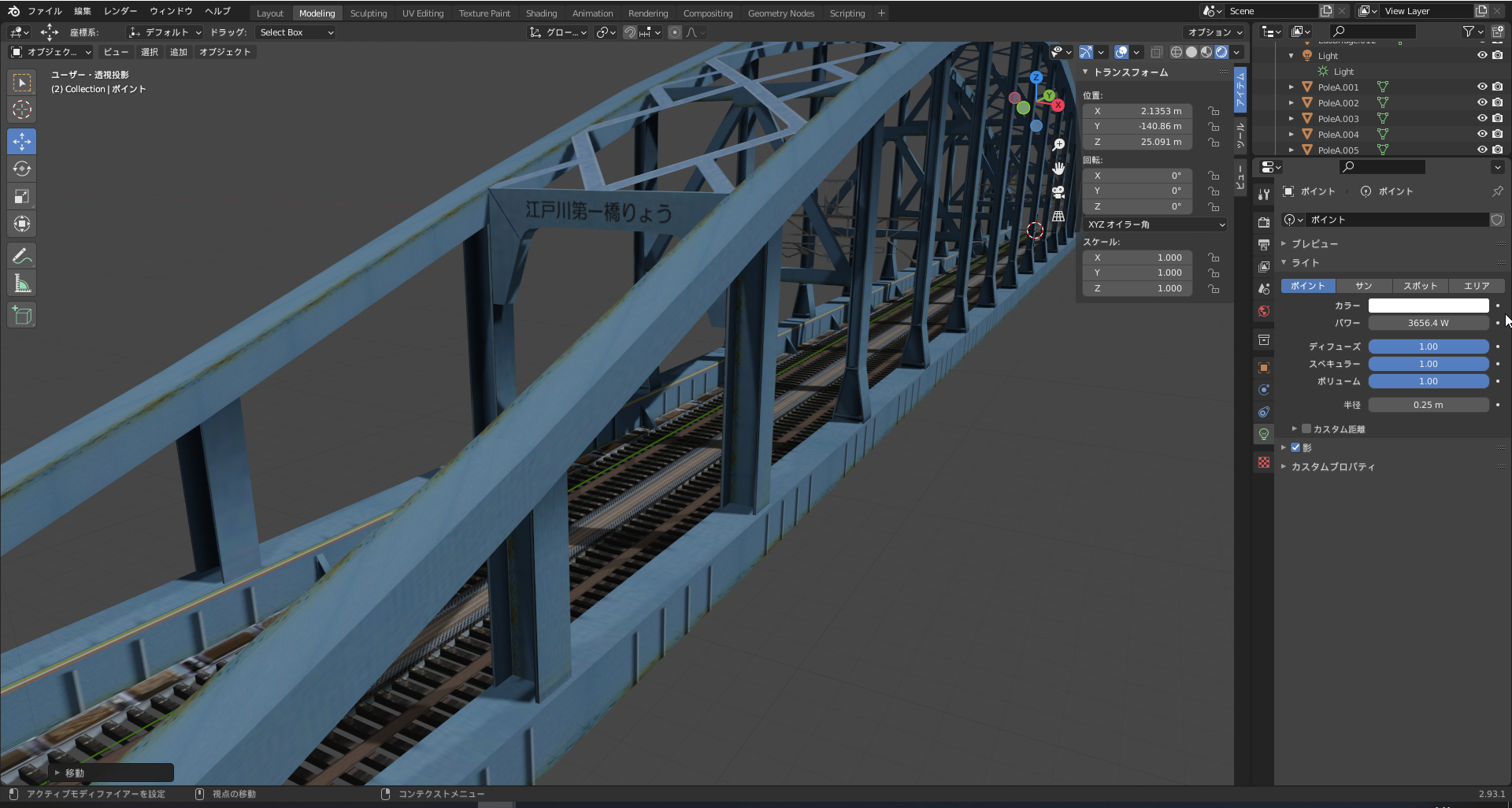Screen dimensions: 1512x808
Task: Click the パワー 3656.4 W field
Action: coord(1428,323)
